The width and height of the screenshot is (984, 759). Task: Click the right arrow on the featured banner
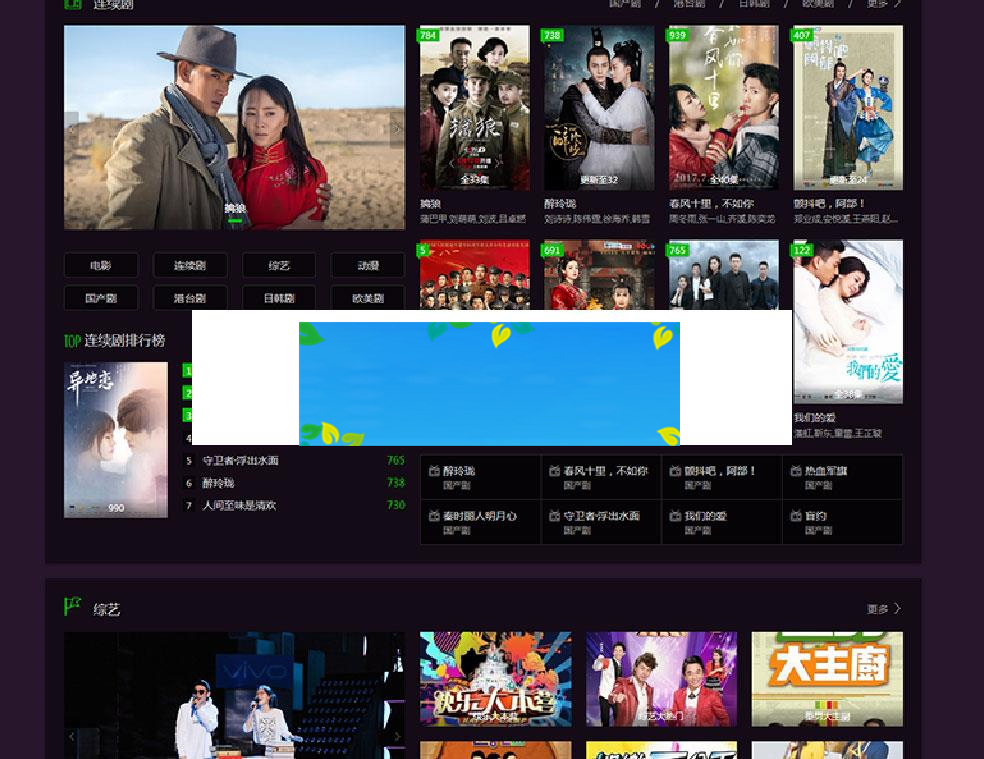point(397,128)
